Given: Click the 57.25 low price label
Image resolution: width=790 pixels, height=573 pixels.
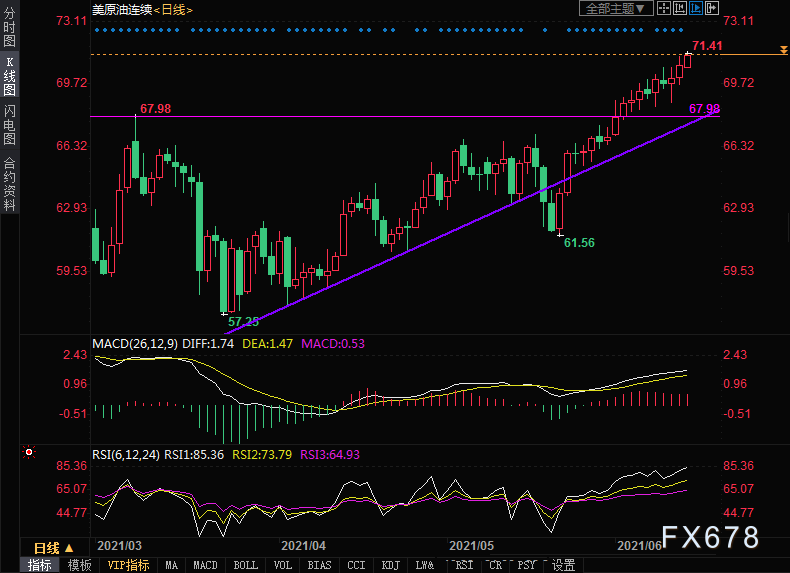Looking at the screenshot, I should 243,322.
